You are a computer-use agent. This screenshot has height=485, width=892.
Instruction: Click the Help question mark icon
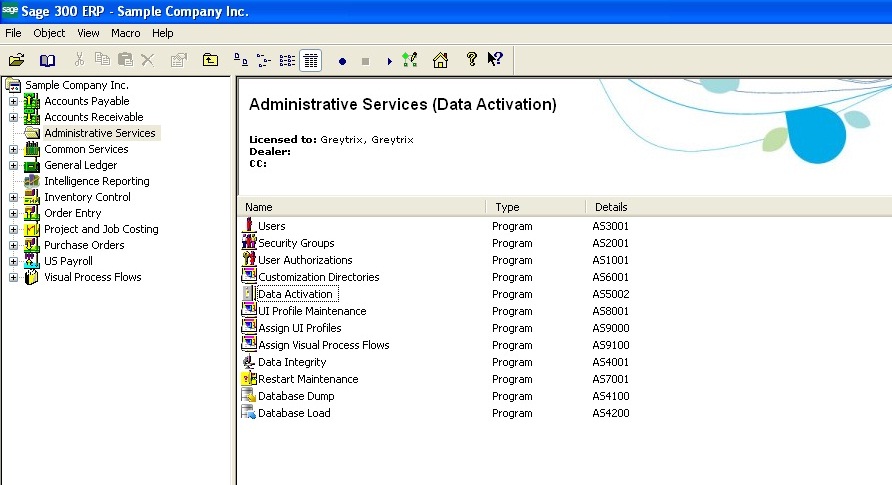click(x=471, y=59)
